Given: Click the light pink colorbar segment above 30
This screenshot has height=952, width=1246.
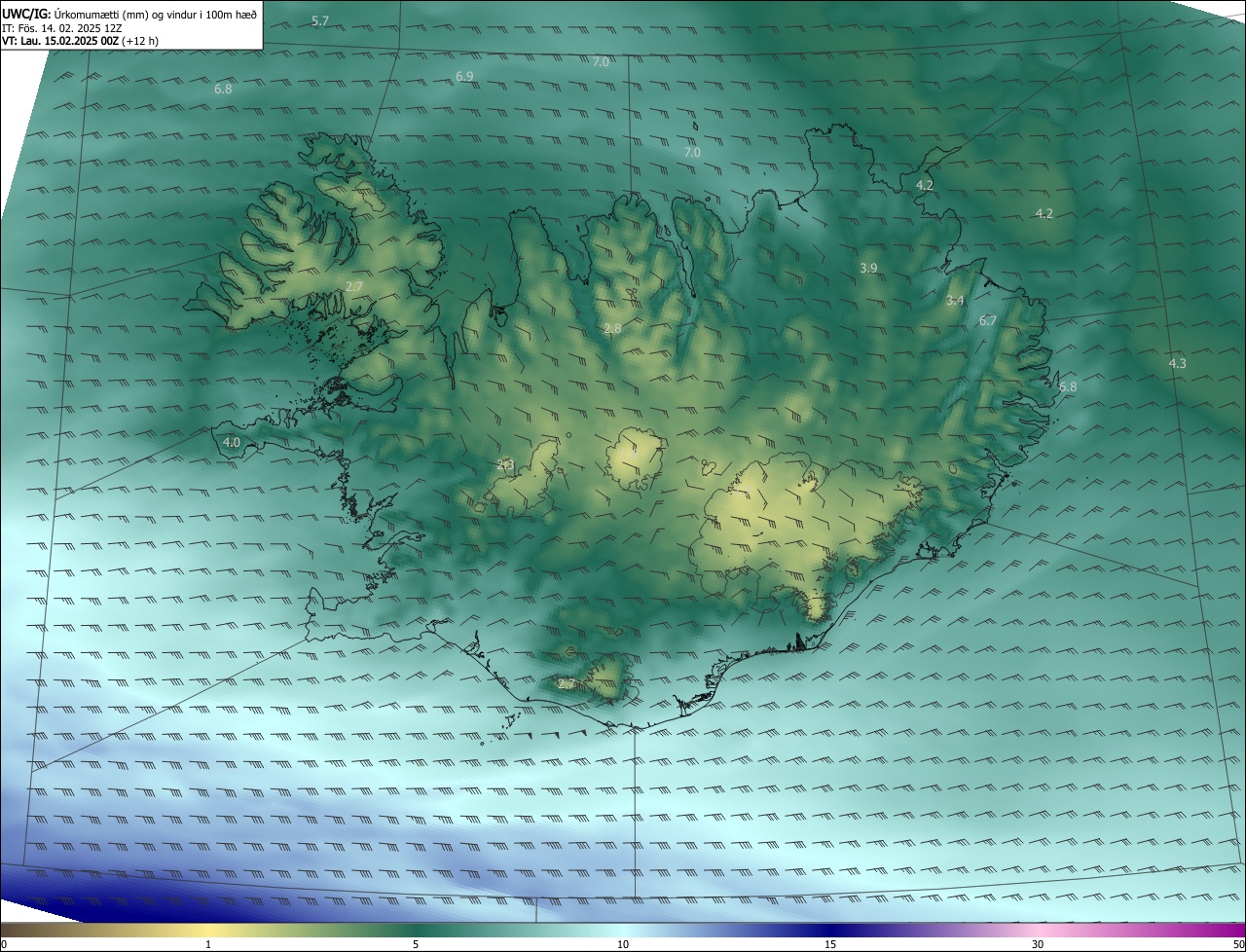Looking at the screenshot, I should click(1038, 931).
